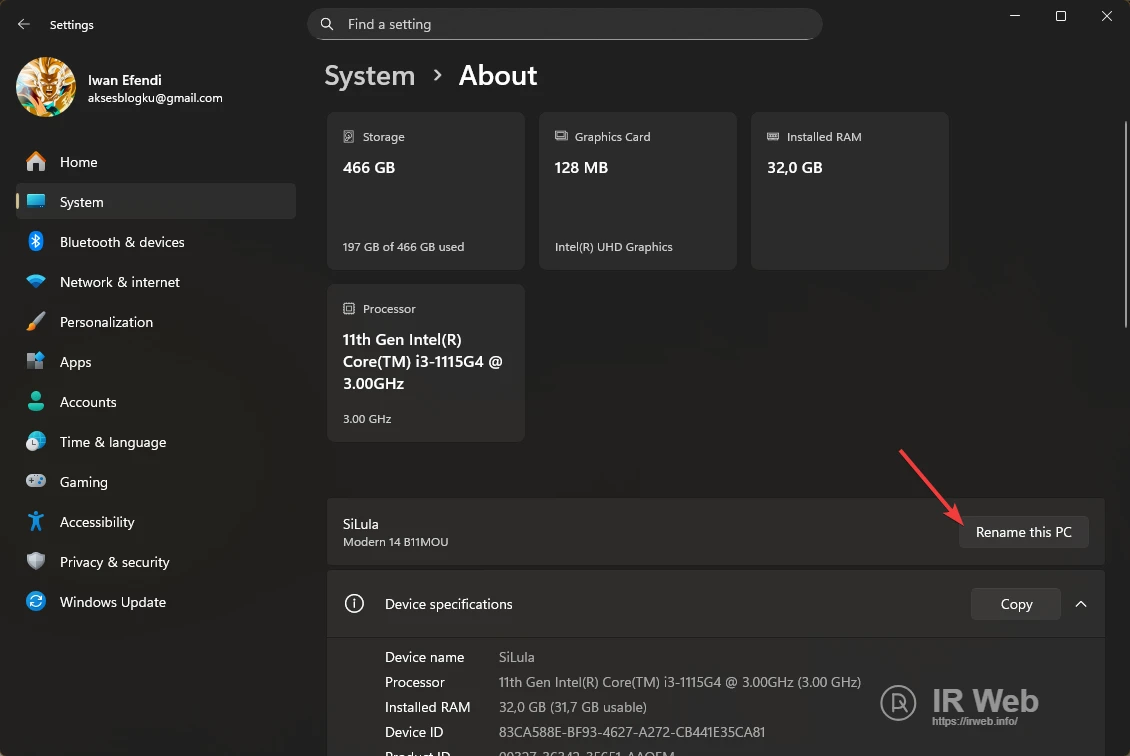This screenshot has width=1130, height=756.
Task: Click System in the breadcrumb
Action: 370,76
